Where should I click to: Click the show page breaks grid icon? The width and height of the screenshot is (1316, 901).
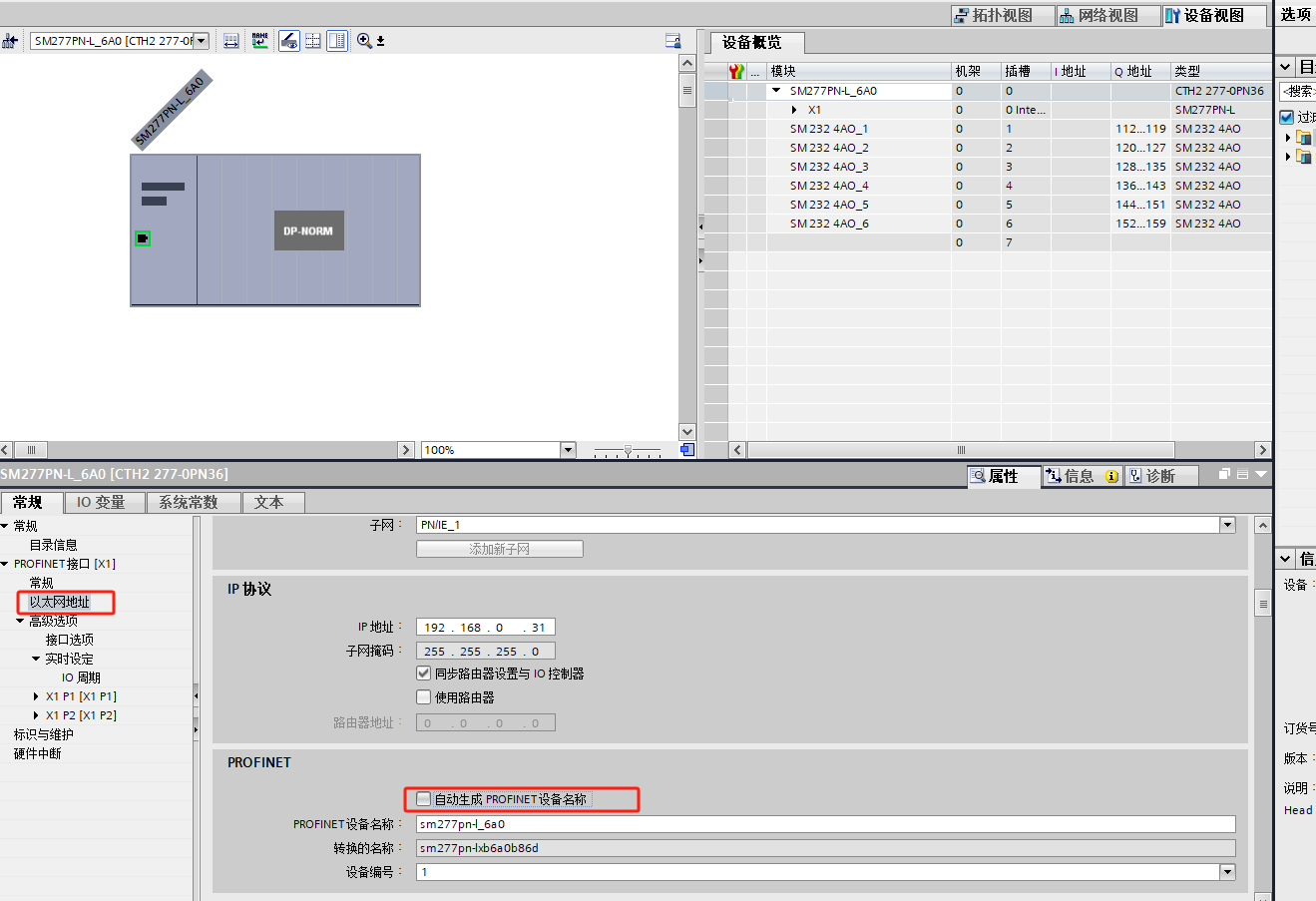[313, 41]
